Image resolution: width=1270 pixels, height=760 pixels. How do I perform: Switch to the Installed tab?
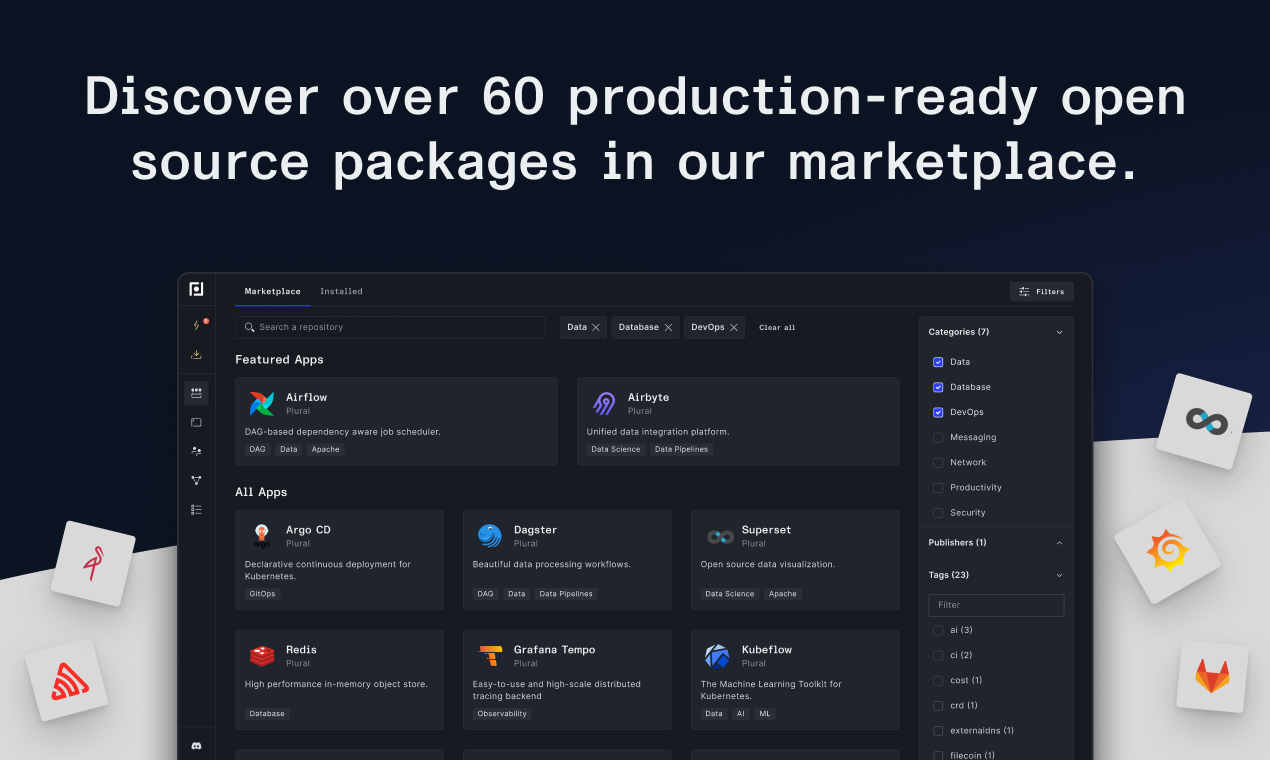pyautogui.click(x=341, y=291)
